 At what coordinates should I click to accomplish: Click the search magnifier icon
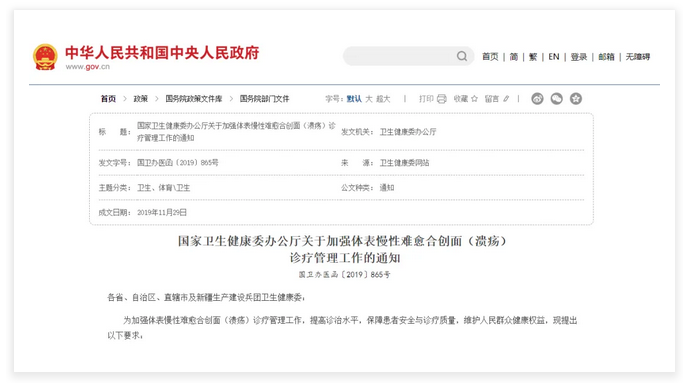462,56
